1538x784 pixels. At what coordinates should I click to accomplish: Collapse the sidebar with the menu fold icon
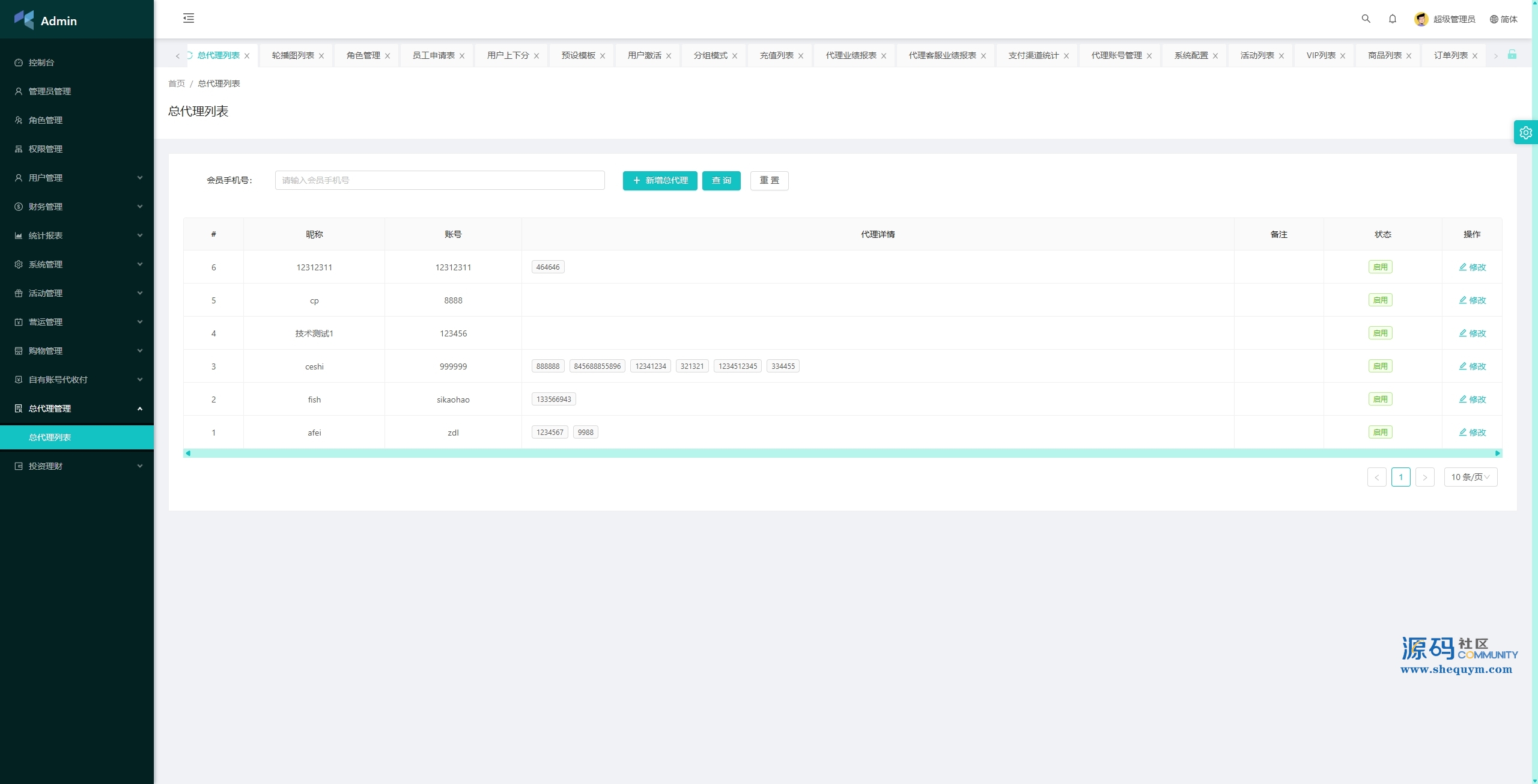[189, 19]
